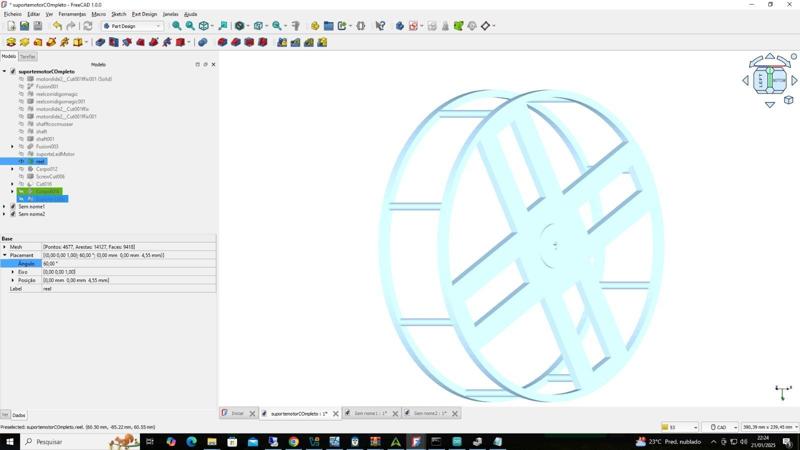
Task: Click the New document icon
Action: 11,26
